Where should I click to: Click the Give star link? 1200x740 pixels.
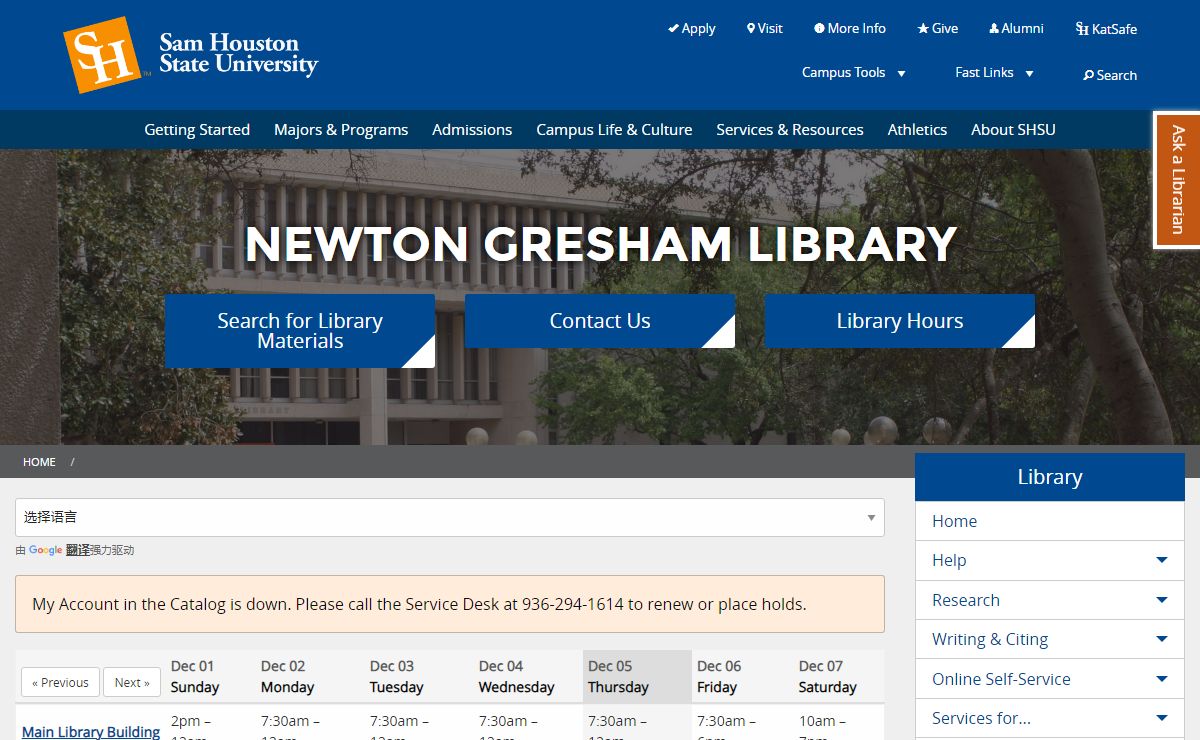(x=938, y=28)
